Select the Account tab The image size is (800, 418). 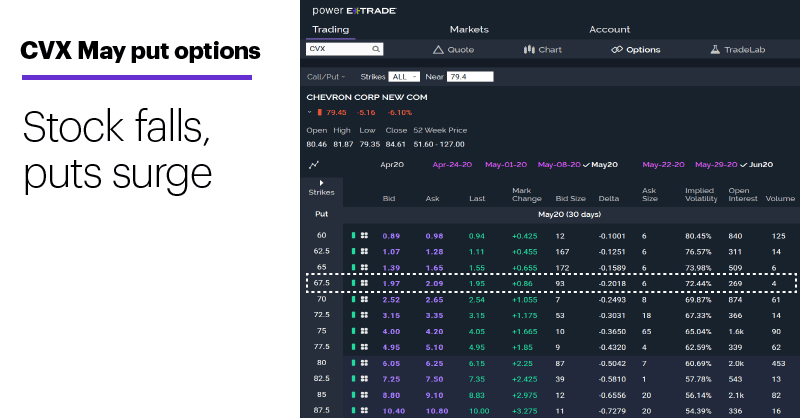pyautogui.click(x=610, y=30)
